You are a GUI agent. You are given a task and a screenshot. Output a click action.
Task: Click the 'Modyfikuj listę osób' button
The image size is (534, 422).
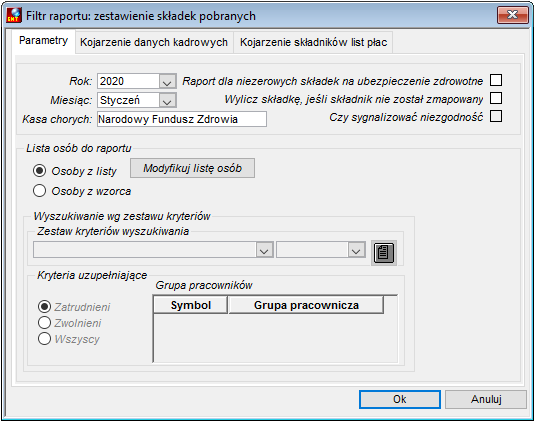(x=192, y=168)
